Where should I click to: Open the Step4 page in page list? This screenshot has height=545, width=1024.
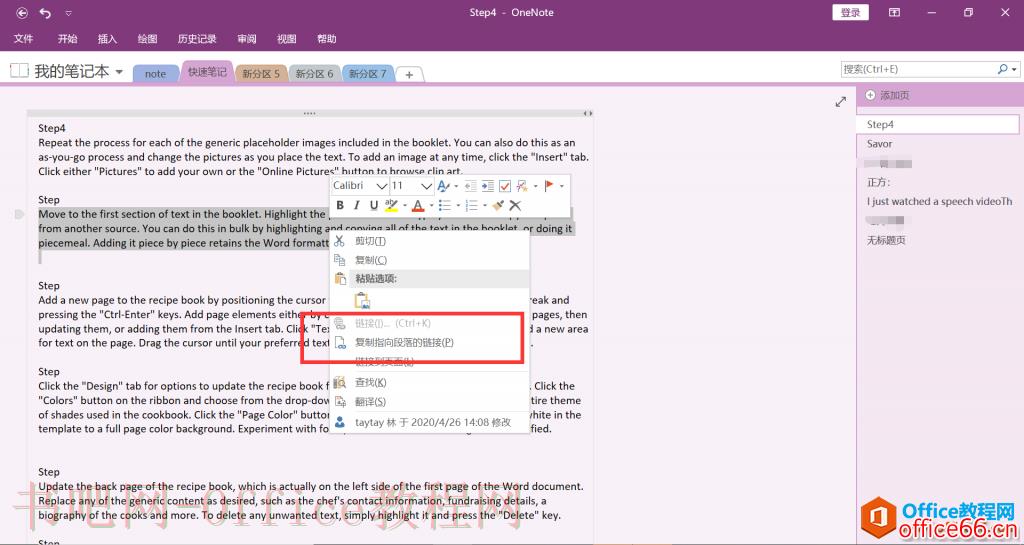(x=938, y=124)
